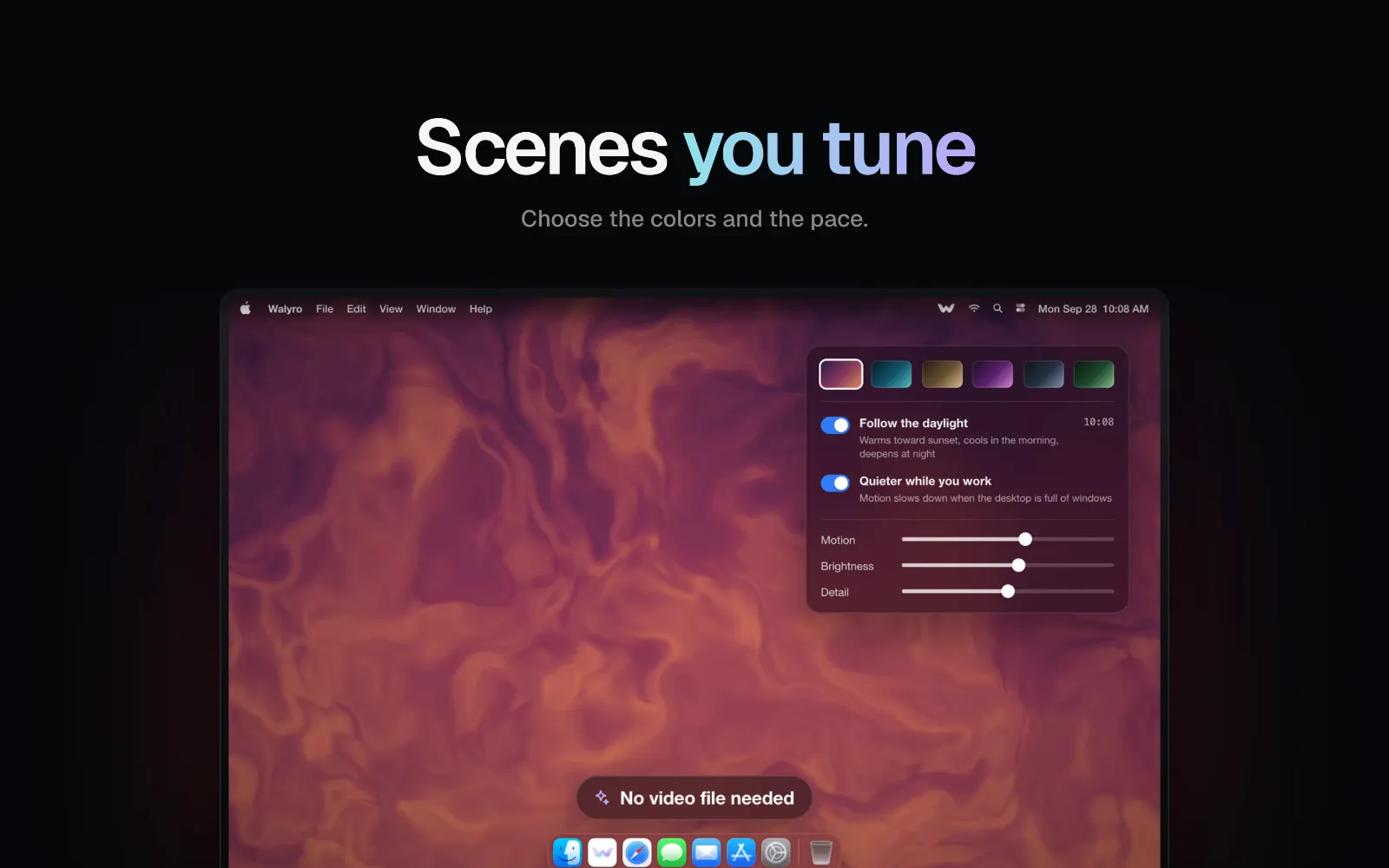Select the pink-red scene swatch

pyautogui.click(x=841, y=374)
